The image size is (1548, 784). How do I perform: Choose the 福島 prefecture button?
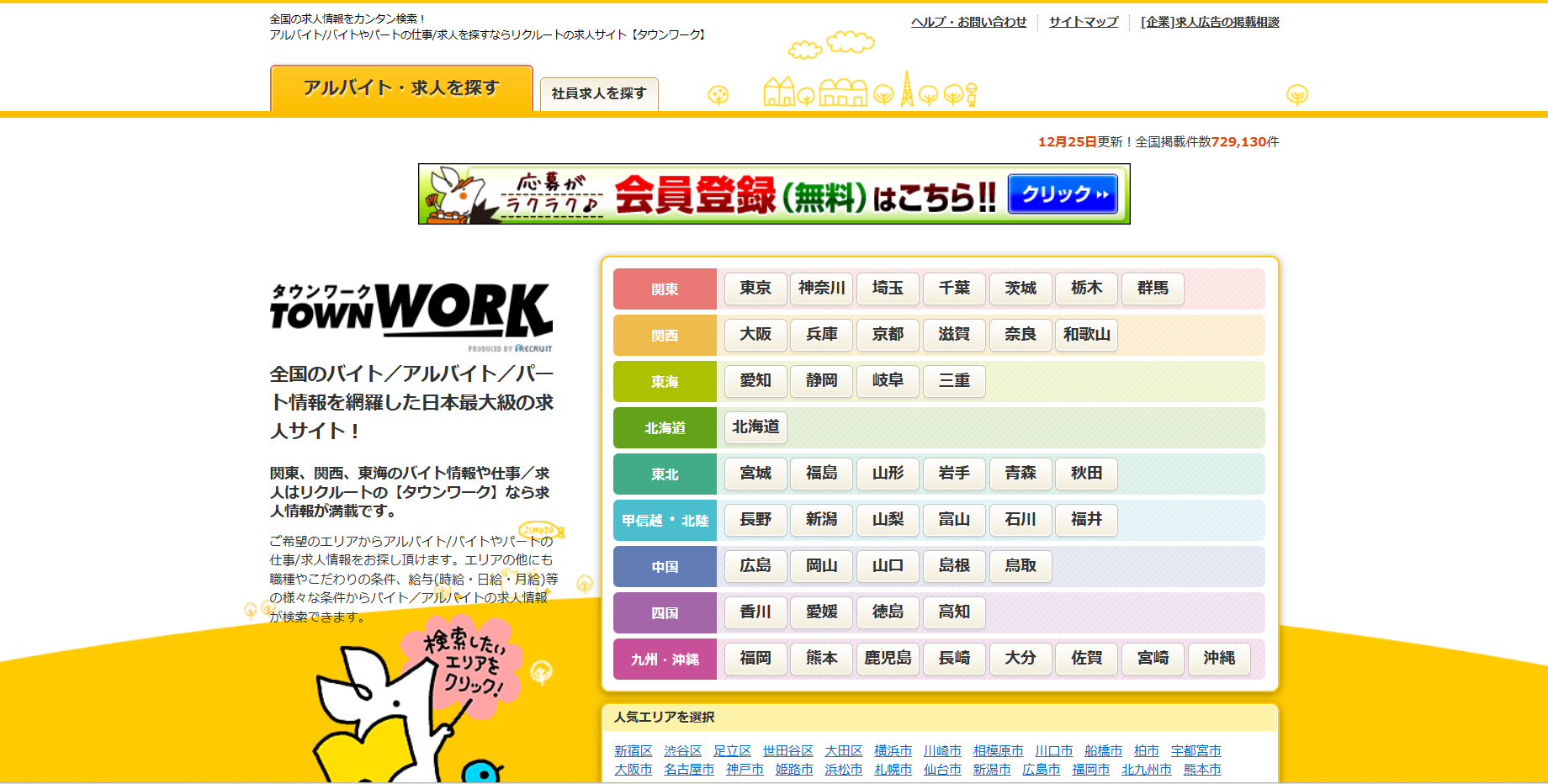point(822,474)
